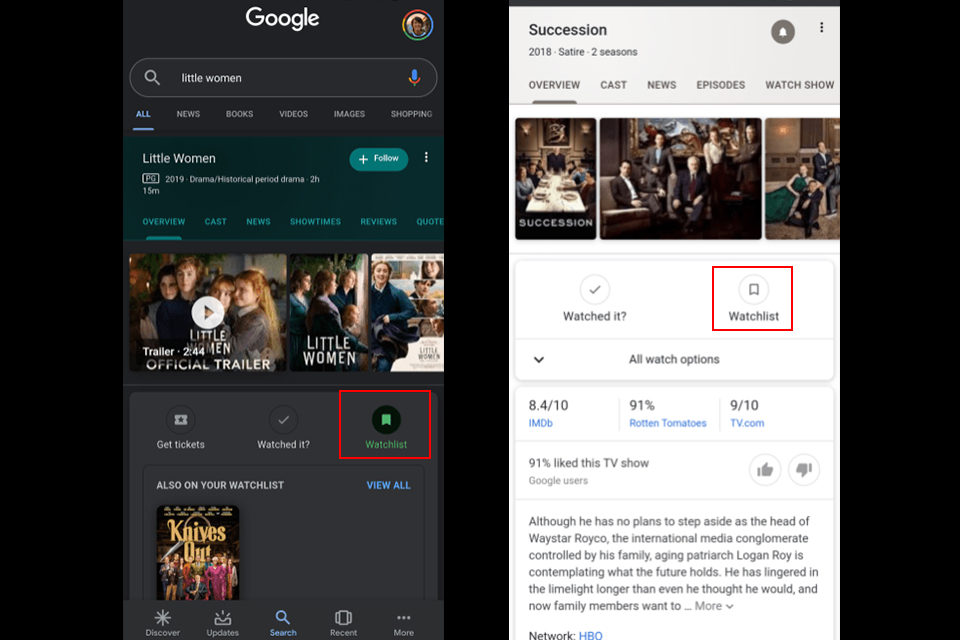This screenshot has height=640, width=960.
Task: Like Succession with thumbs up
Action: [x=765, y=470]
